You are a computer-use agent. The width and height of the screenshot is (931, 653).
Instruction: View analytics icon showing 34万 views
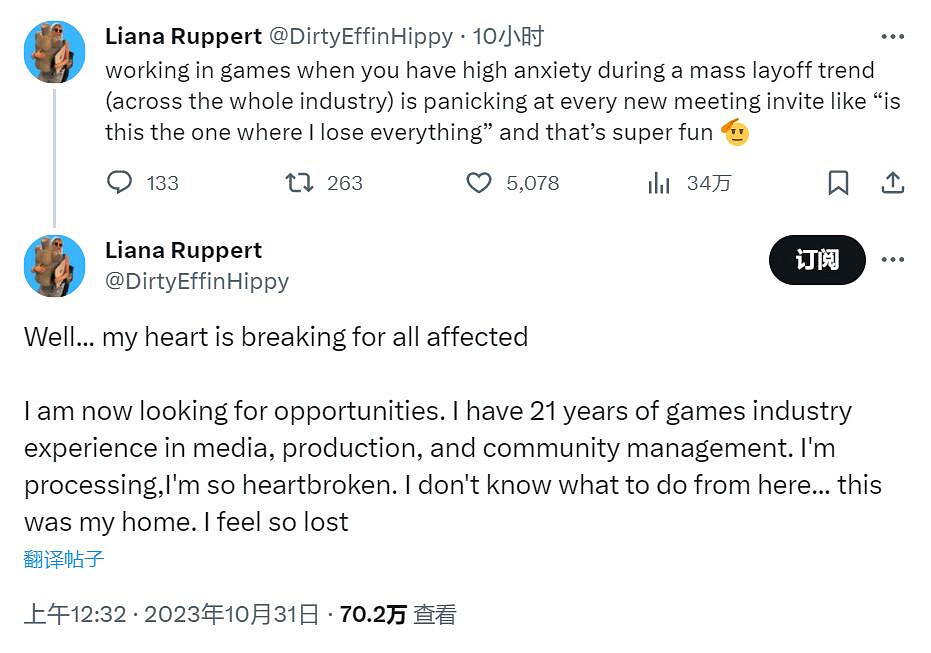pyautogui.click(x=659, y=183)
